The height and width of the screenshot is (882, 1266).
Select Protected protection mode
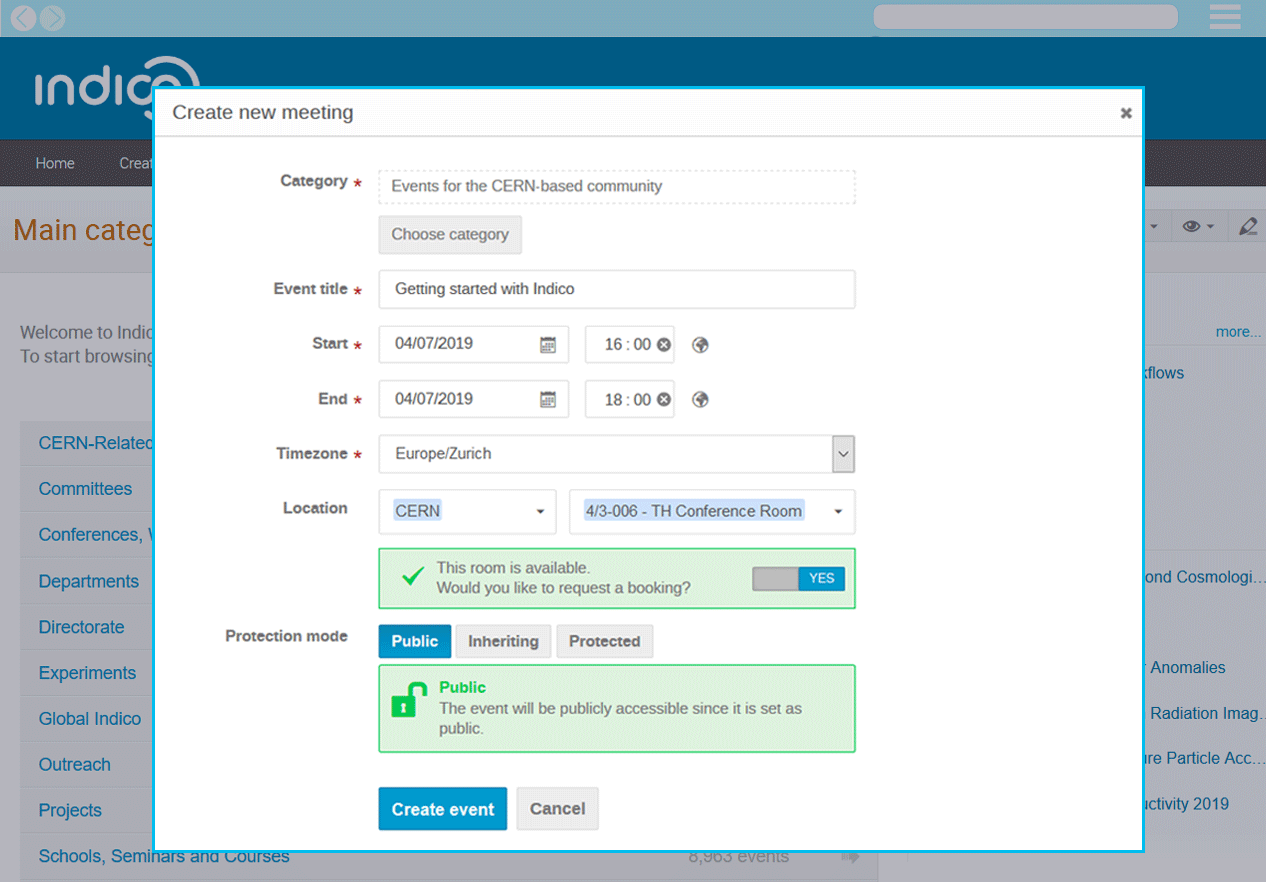pos(604,641)
